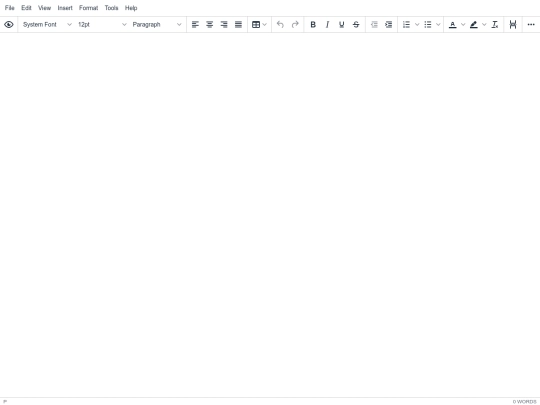Open the Tools menu

click(x=112, y=8)
